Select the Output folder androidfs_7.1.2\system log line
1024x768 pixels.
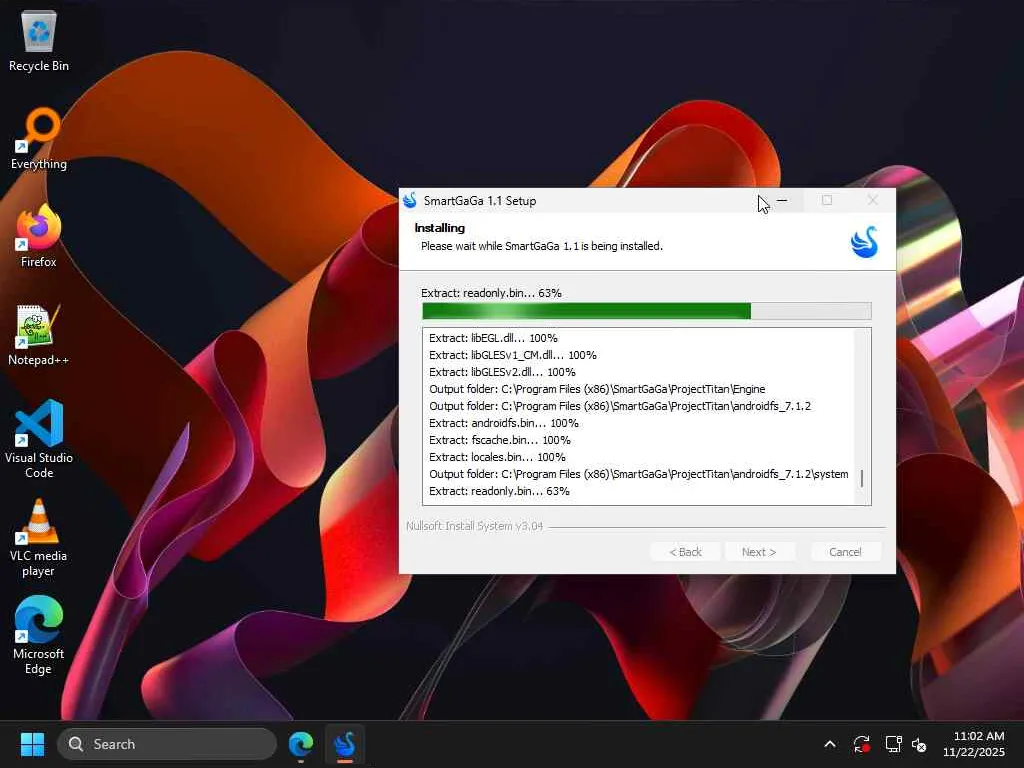pos(639,473)
